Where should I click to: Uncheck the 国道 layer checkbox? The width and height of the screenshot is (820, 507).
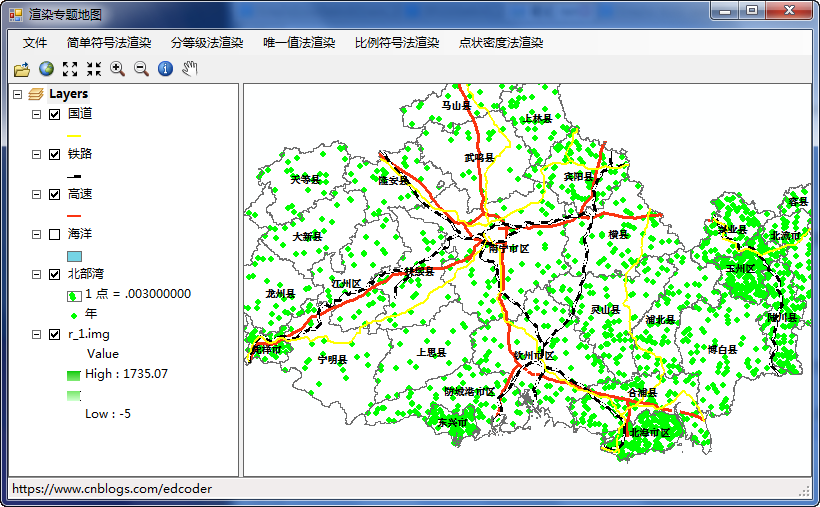[x=55, y=115]
